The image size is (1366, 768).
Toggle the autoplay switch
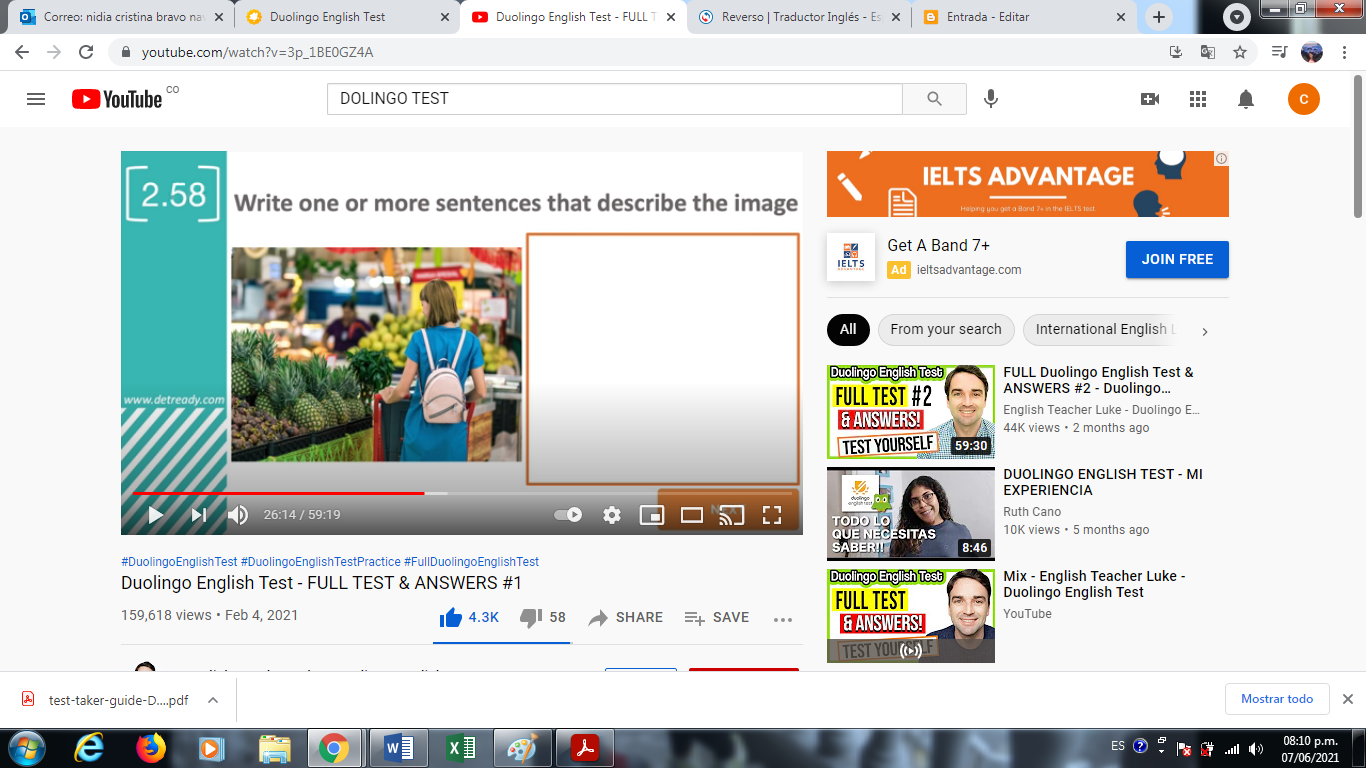click(568, 515)
